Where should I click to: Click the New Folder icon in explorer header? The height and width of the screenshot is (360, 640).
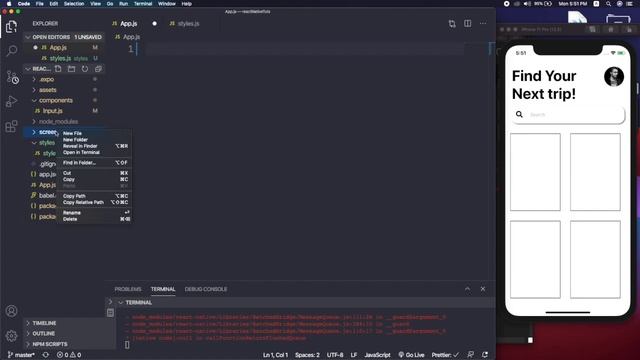coord(71,69)
